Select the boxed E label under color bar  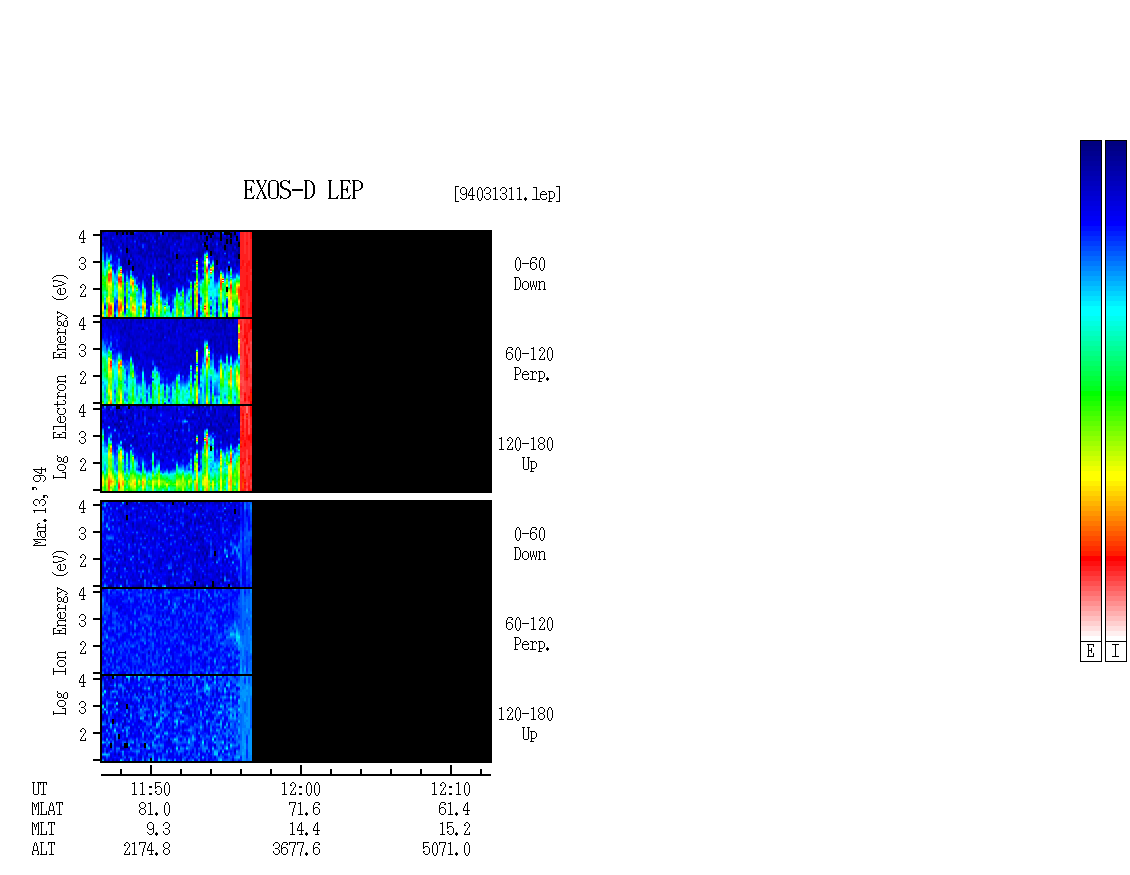point(1090,652)
